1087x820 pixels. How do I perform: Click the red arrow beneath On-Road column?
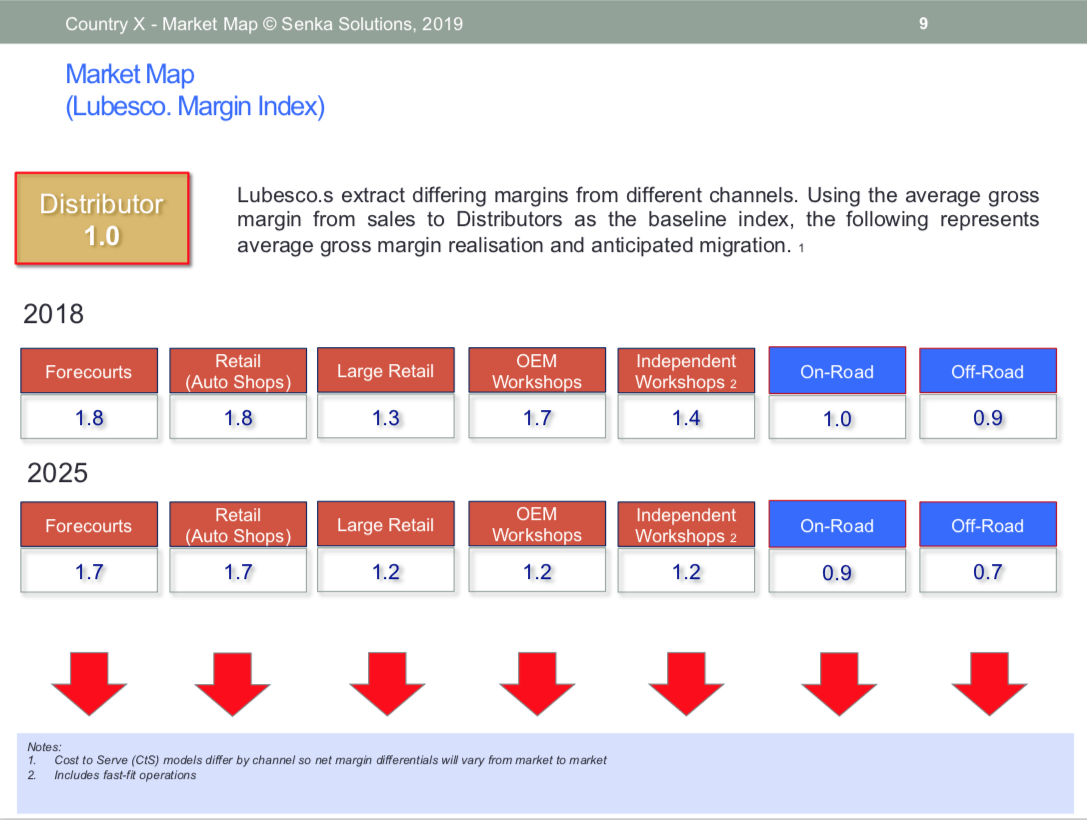pyautogui.click(x=838, y=681)
